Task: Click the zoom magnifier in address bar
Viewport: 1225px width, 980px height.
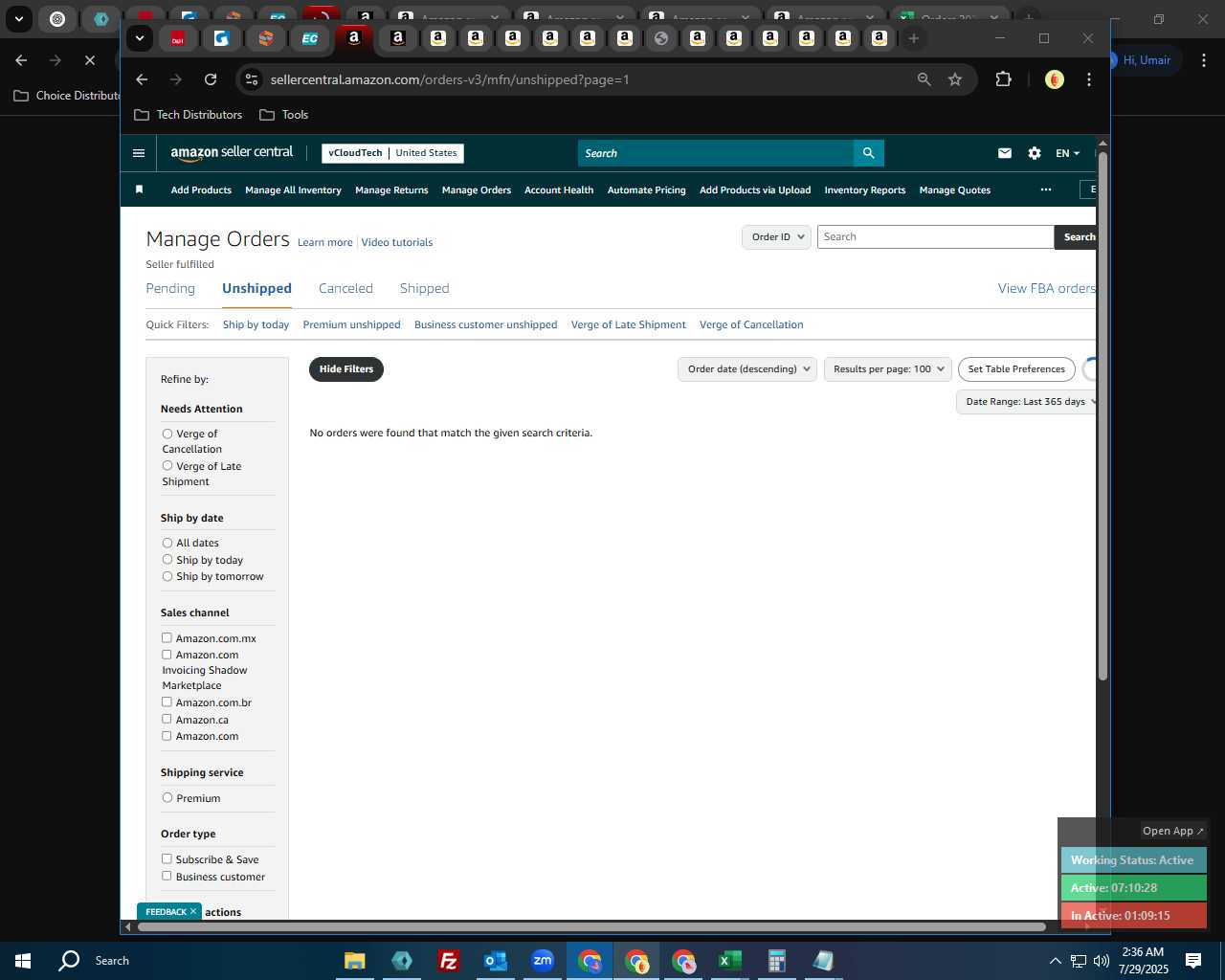Action: [x=924, y=79]
